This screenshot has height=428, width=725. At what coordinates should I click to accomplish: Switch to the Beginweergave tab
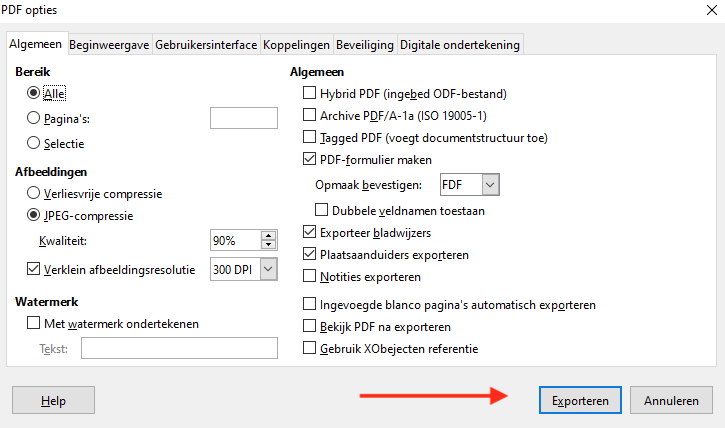[x=110, y=45]
